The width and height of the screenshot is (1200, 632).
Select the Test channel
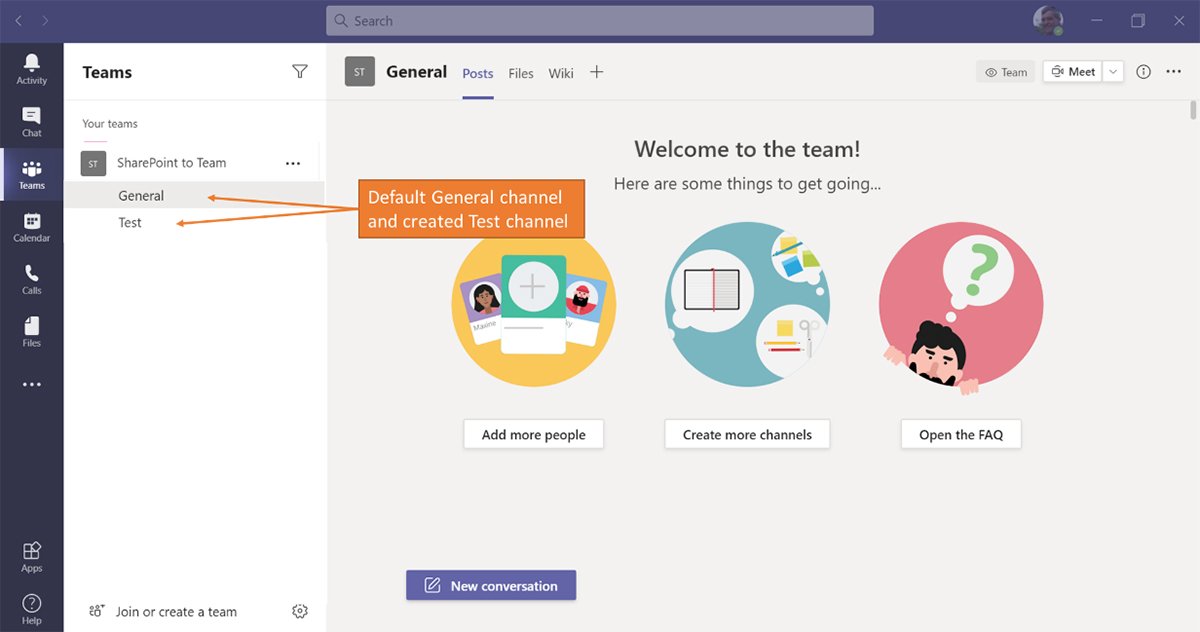130,223
